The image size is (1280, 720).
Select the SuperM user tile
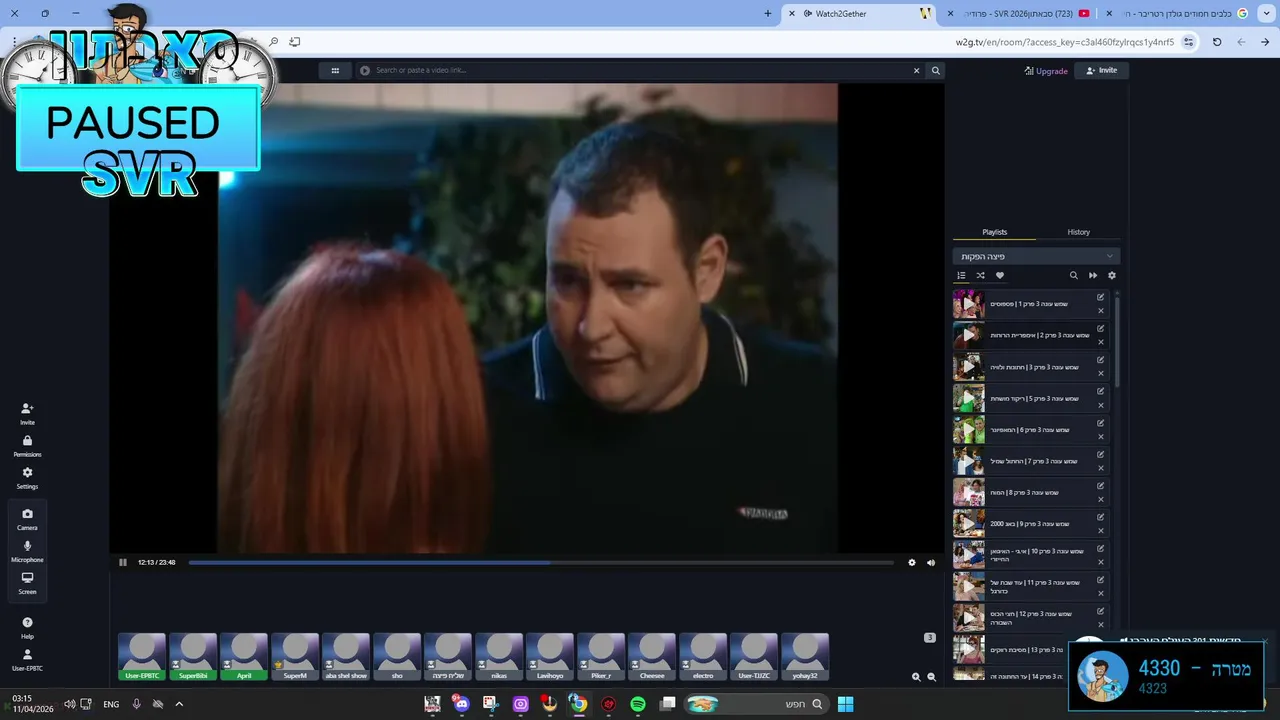(x=295, y=656)
